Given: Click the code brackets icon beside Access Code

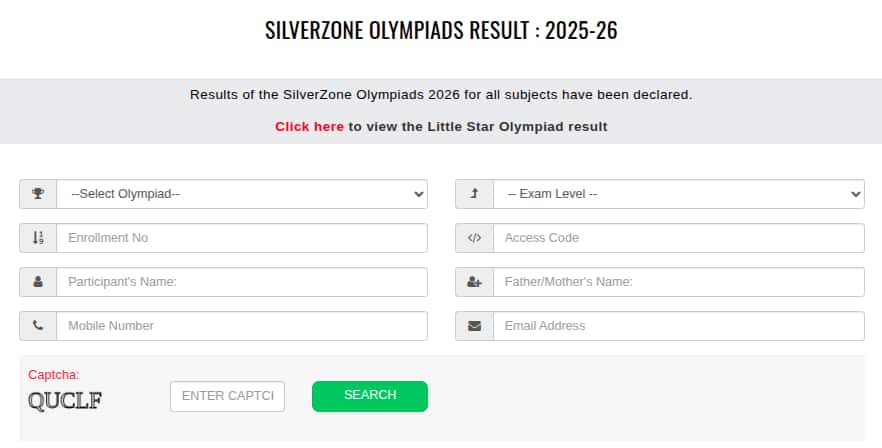Looking at the screenshot, I should point(474,238).
